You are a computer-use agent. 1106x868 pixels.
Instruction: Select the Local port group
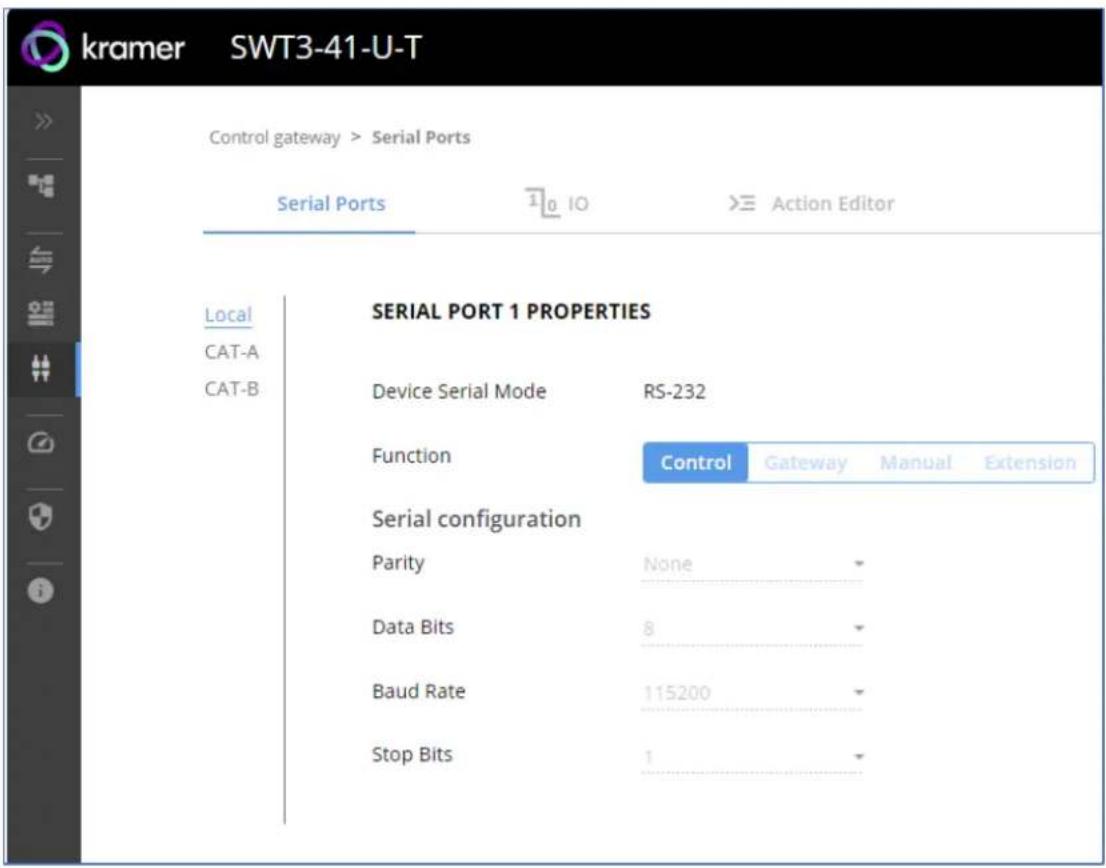(x=228, y=315)
